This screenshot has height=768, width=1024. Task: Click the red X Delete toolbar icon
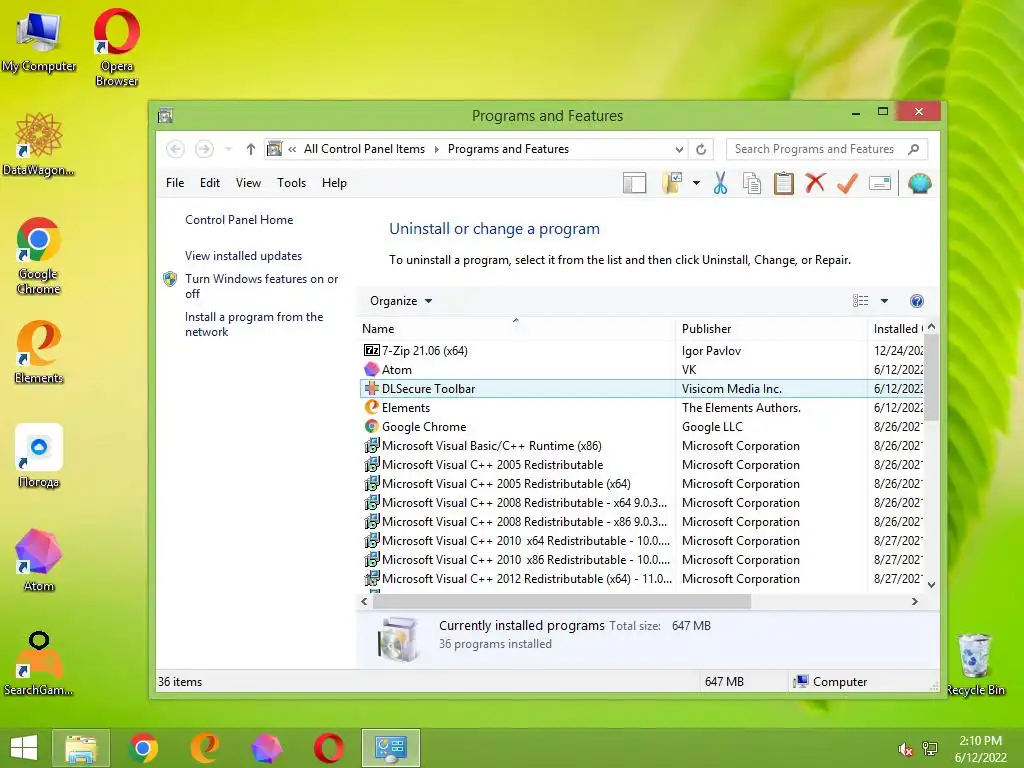coord(815,183)
